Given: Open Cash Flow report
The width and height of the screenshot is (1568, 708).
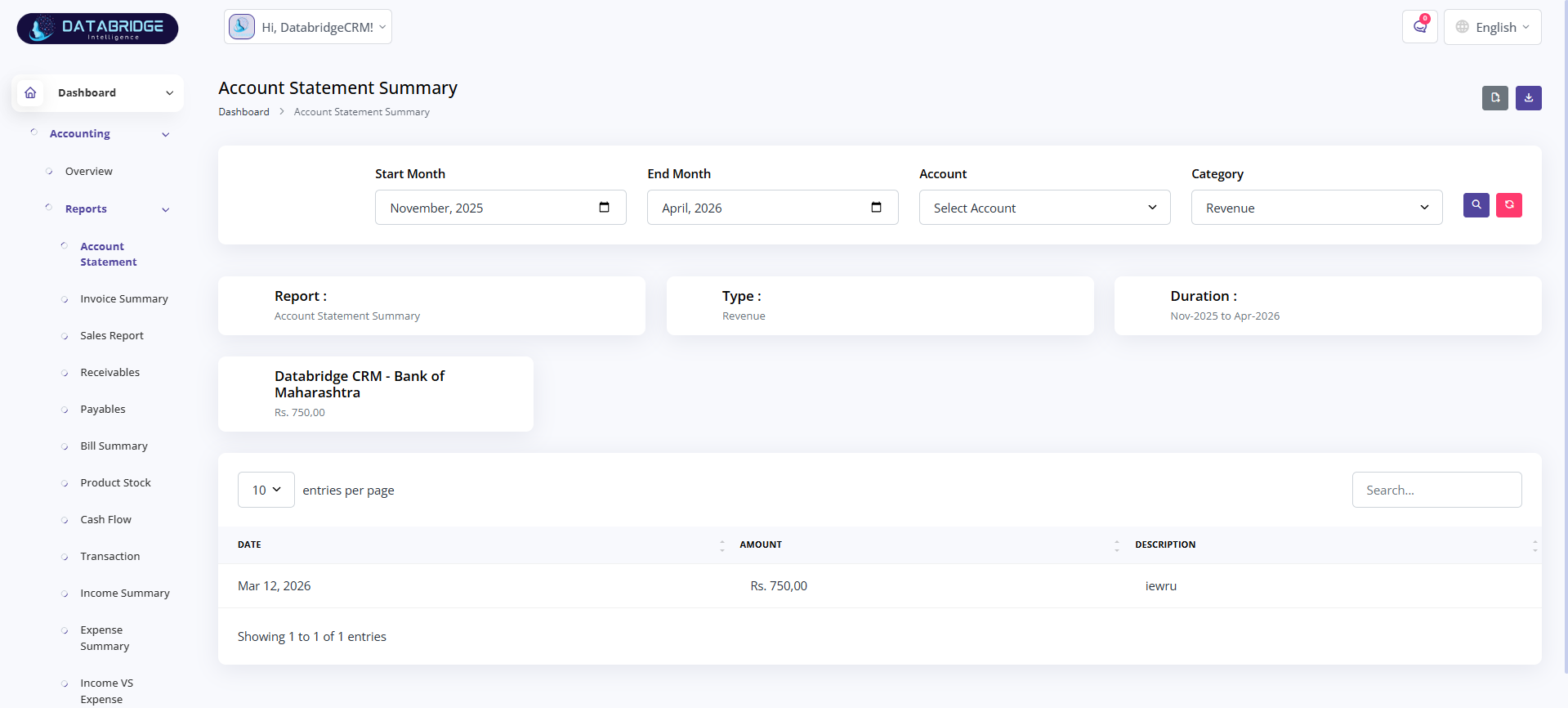Looking at the screenshot, I should coord(106,519).
